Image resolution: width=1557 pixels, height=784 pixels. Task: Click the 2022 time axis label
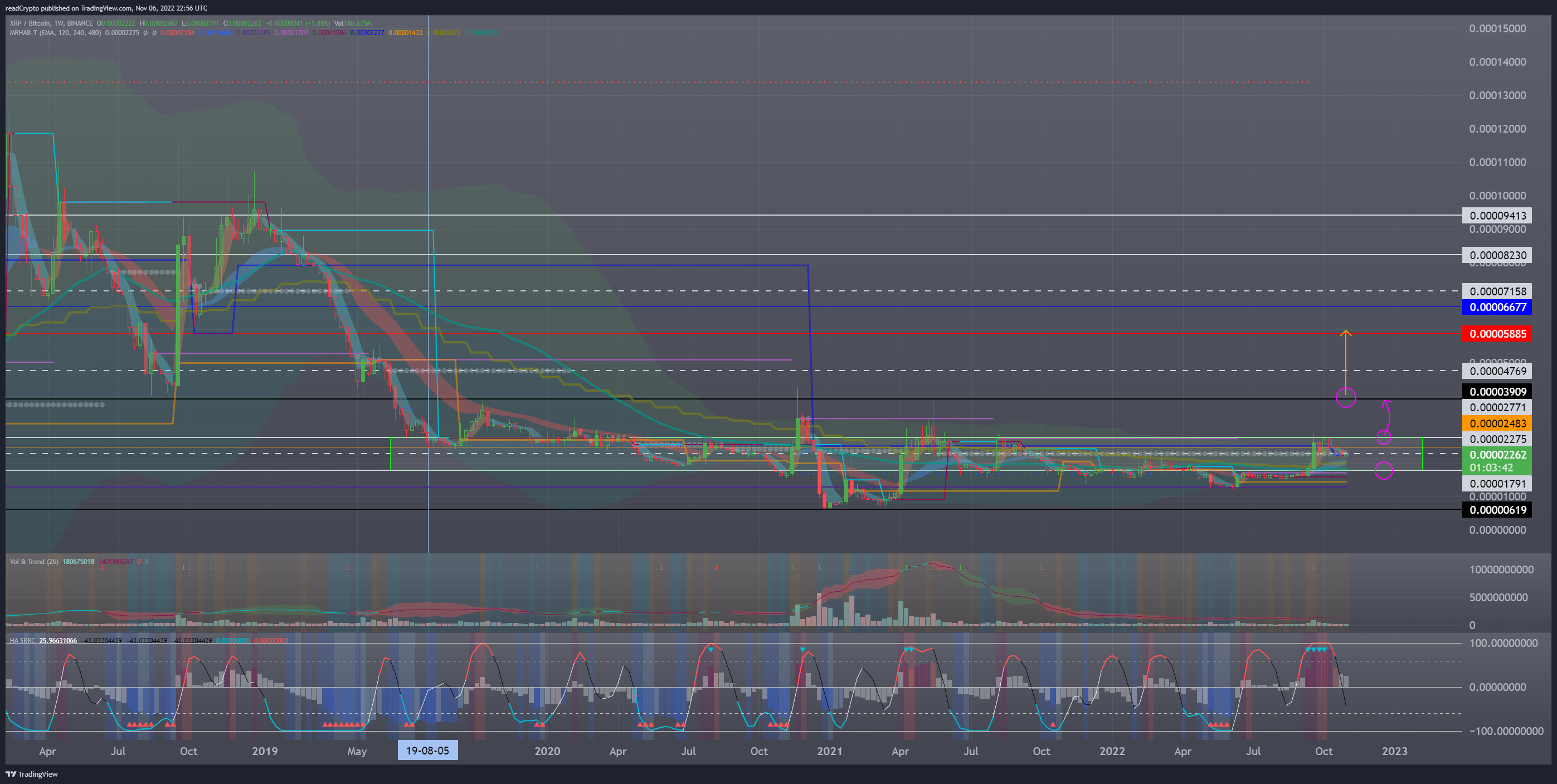coord(1112,751)
